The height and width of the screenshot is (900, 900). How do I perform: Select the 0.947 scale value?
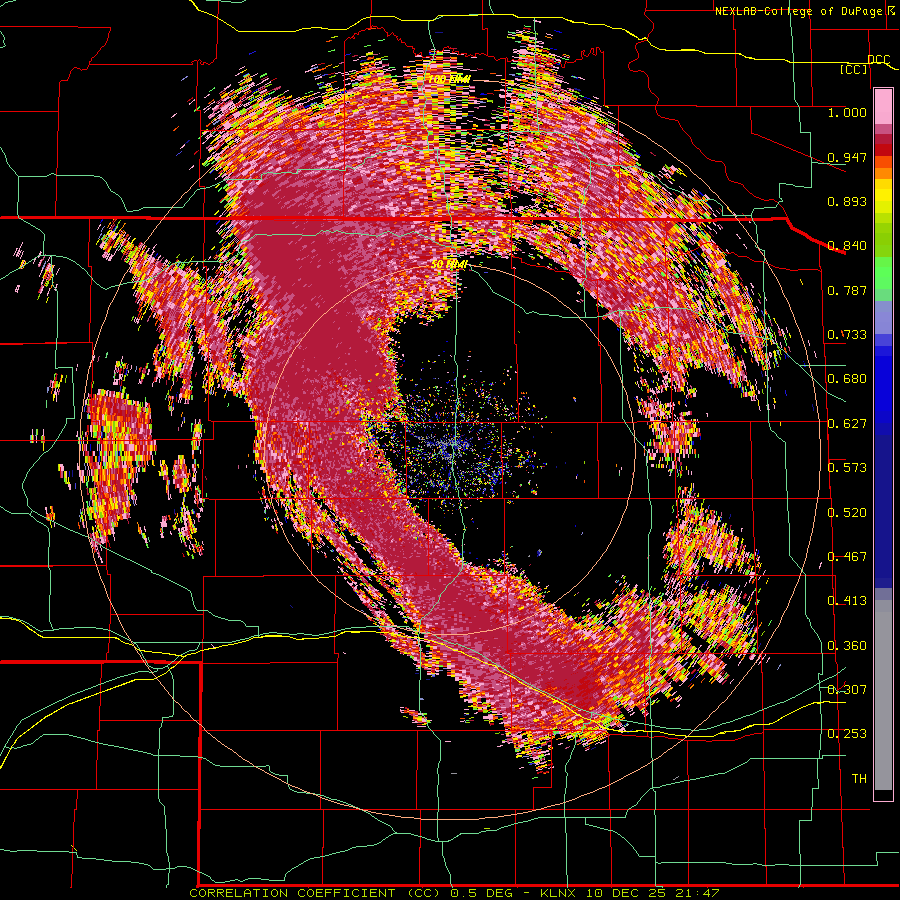point(847,157)
